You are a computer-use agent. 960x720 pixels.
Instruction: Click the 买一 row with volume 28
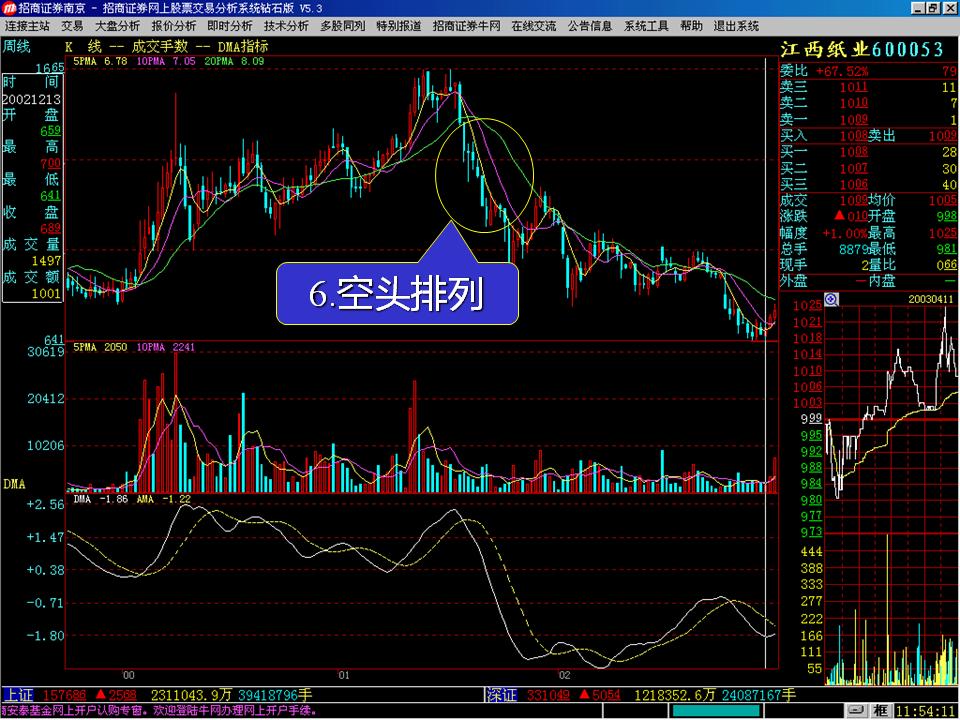click(x=868, y=152)
